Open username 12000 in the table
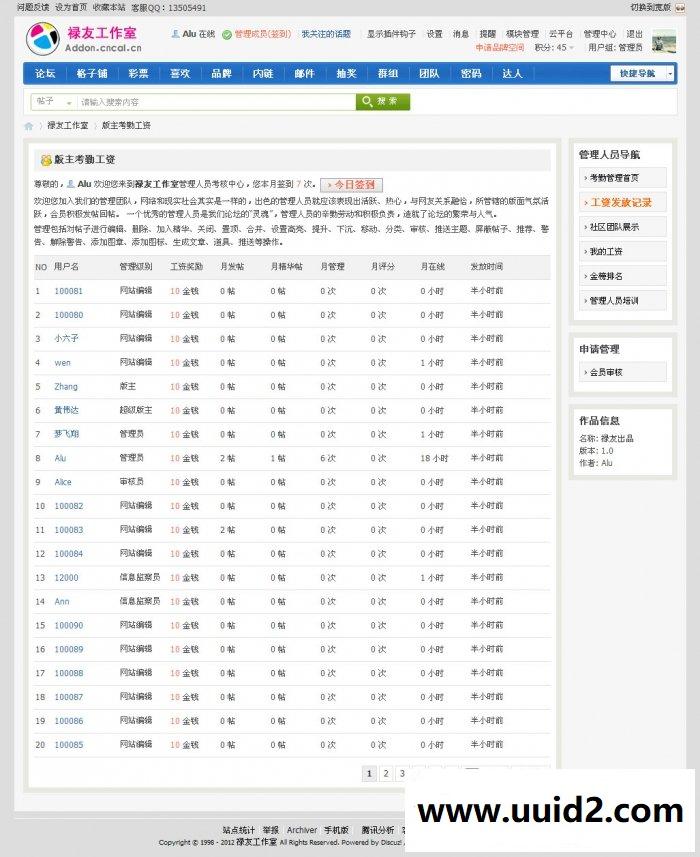 coord(66,578)
